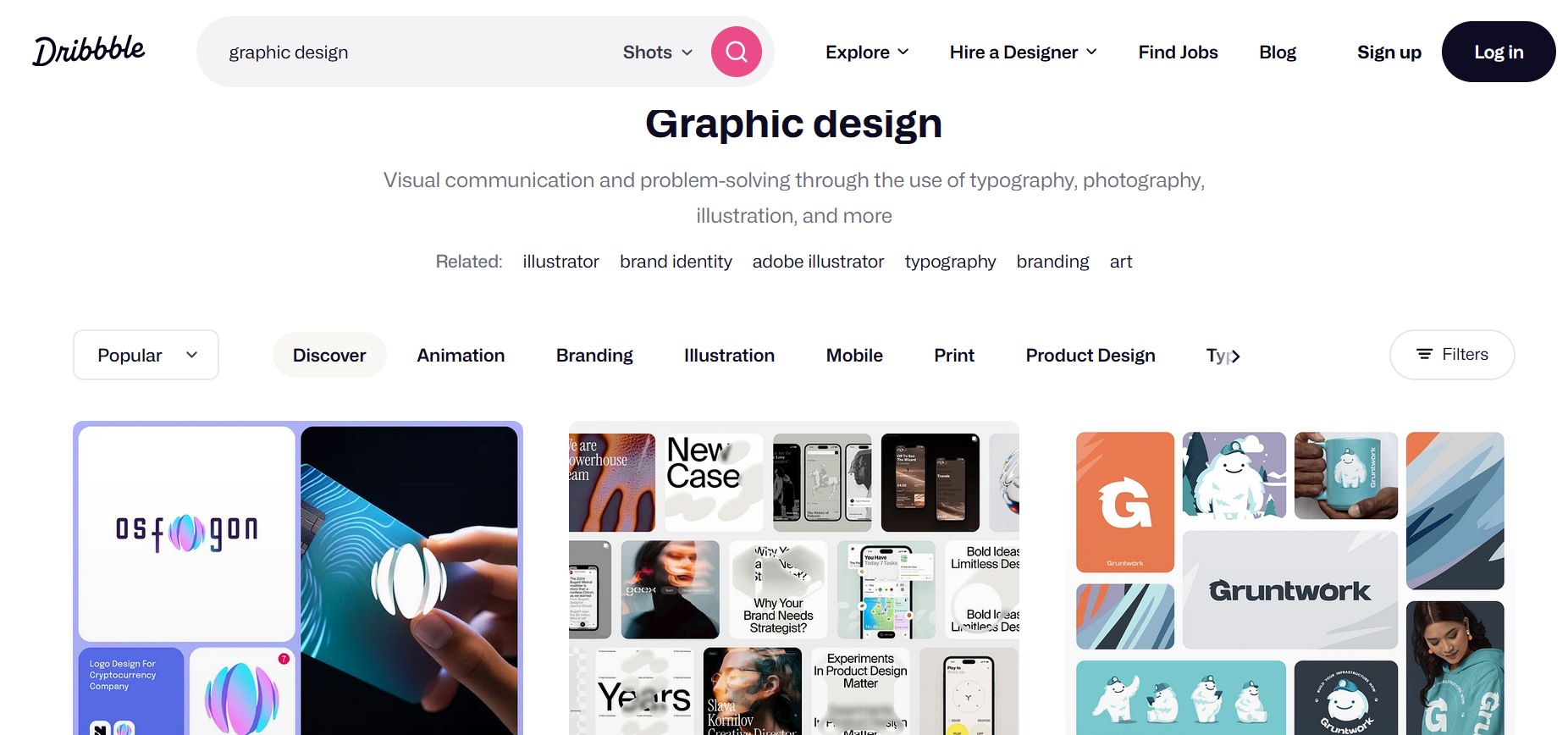Open the Filters button
Viewport: 1568px width, 735px height.
click(1452, 355)
